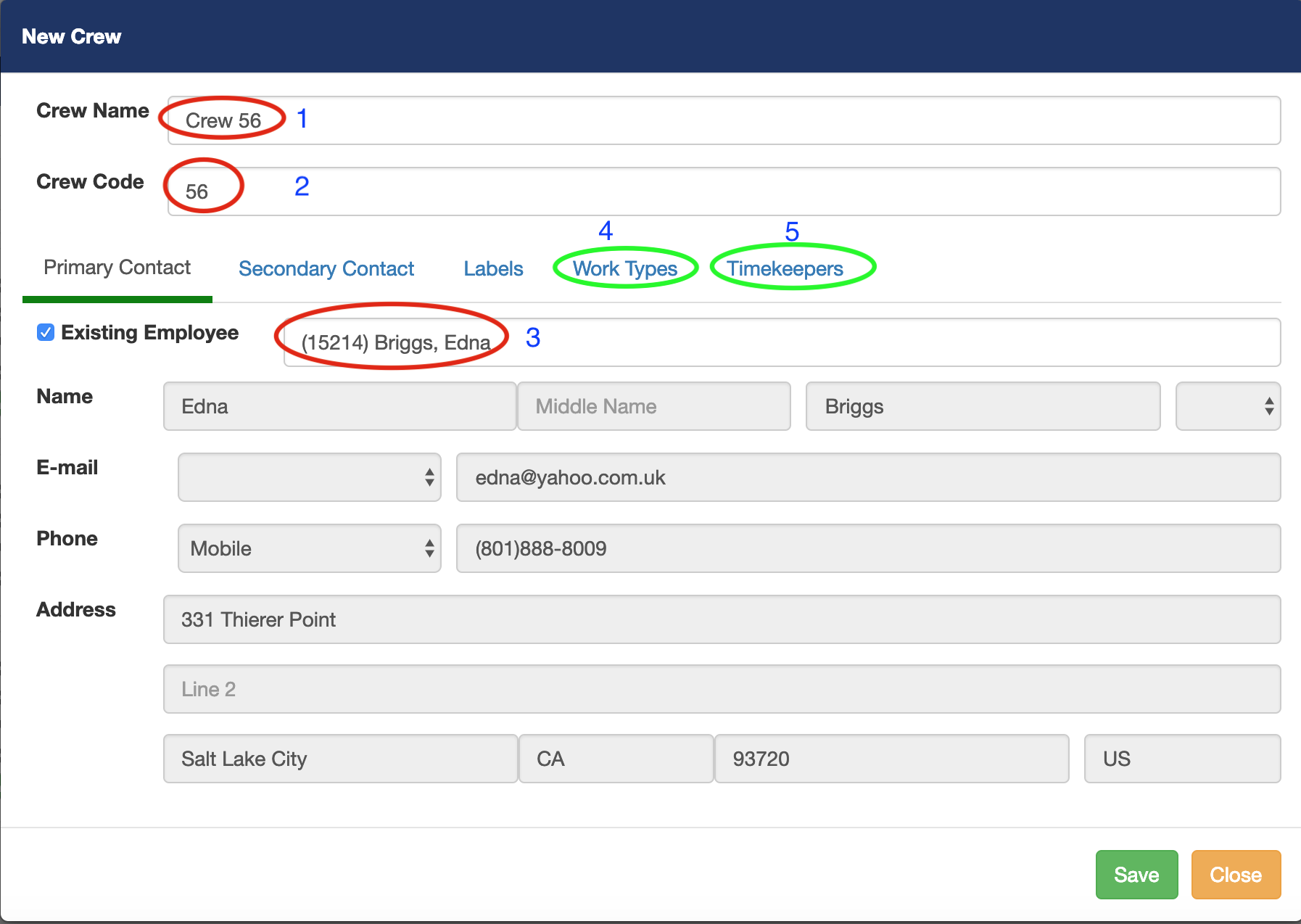1301x924 pixels.
Task: Click the green Save button
Action: 1136,875
